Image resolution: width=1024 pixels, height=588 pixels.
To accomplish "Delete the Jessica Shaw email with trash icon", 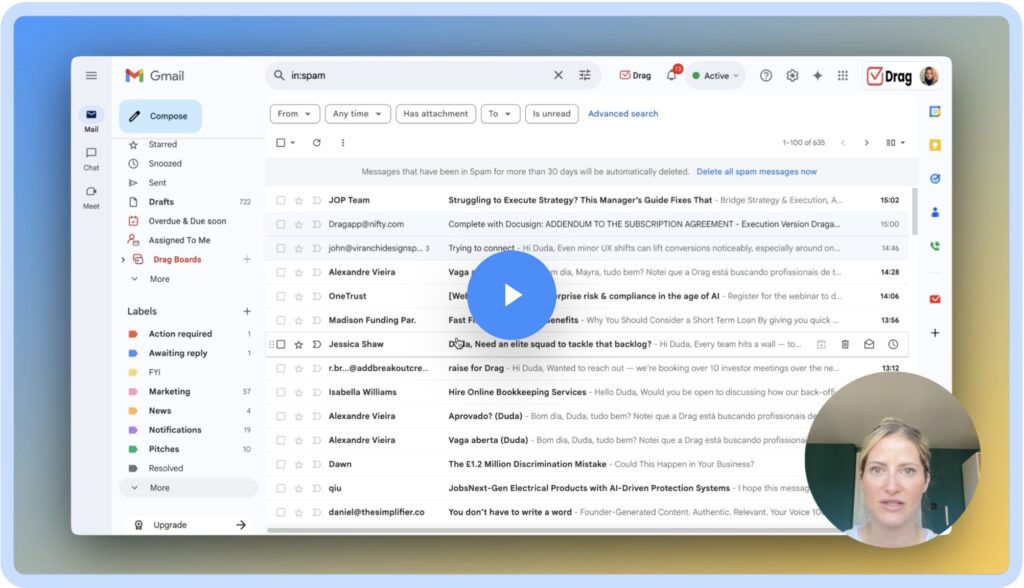I will (845, 344).
